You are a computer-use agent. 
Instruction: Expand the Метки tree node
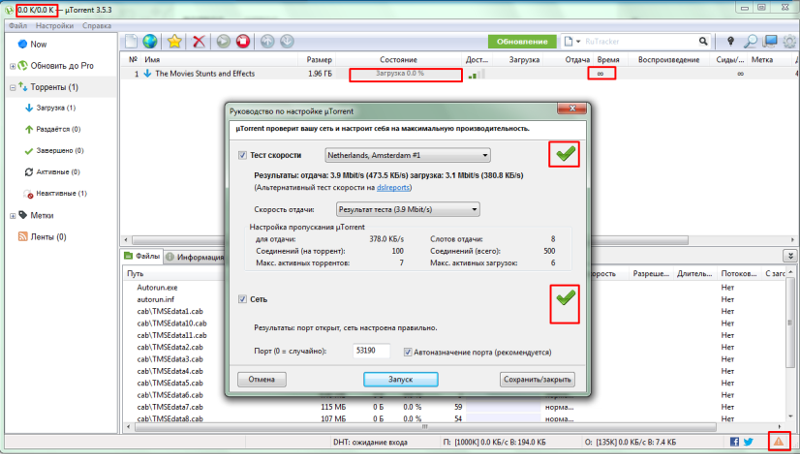pyautogui.click(x=13, y=216)
